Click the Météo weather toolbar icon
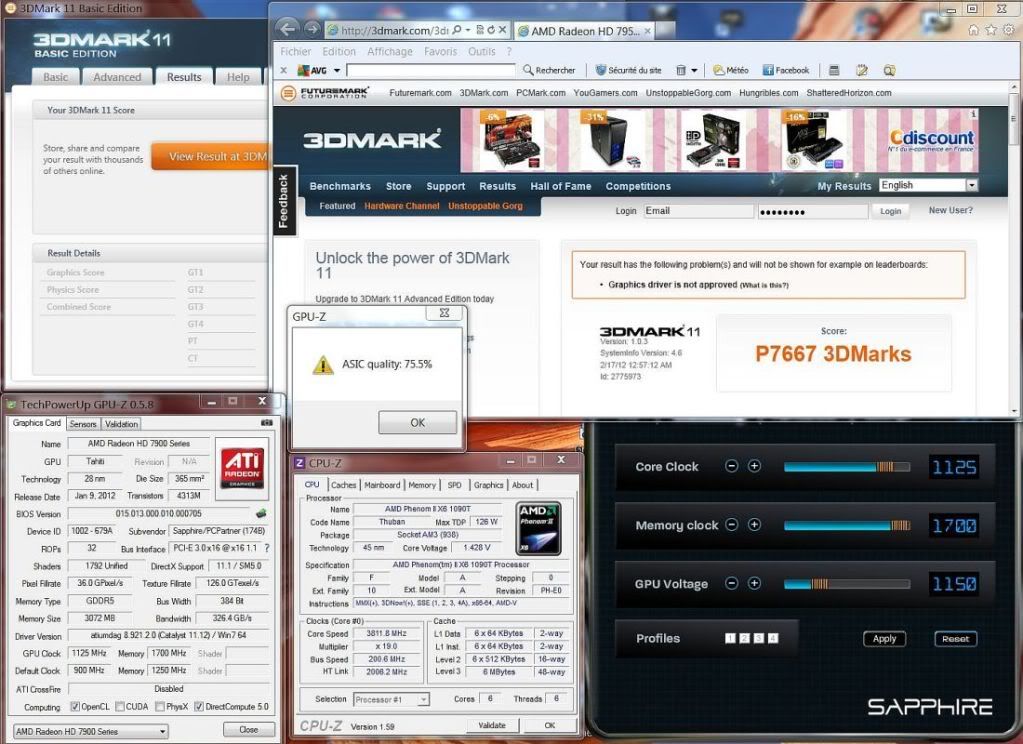This screenshot has width=1023, height=744. (730, 70)
